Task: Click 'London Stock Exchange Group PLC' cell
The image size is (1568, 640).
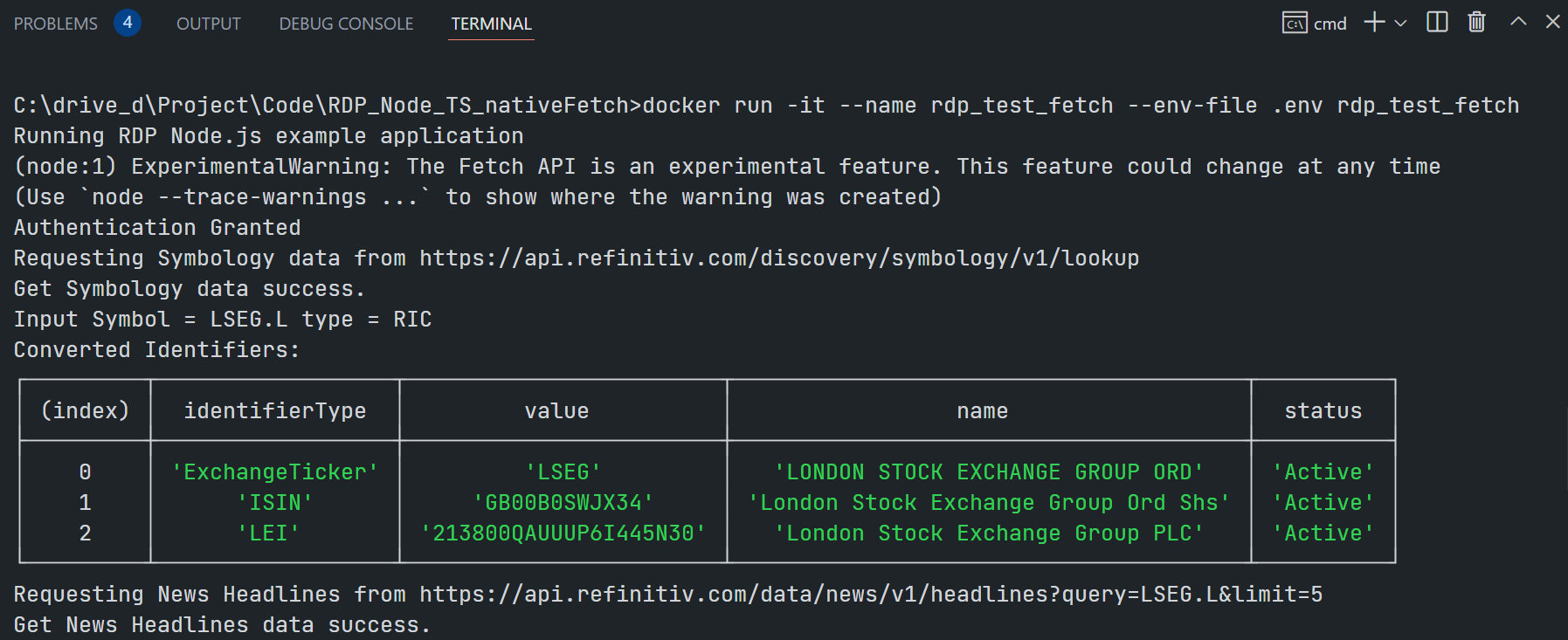Action: [989, 533]
